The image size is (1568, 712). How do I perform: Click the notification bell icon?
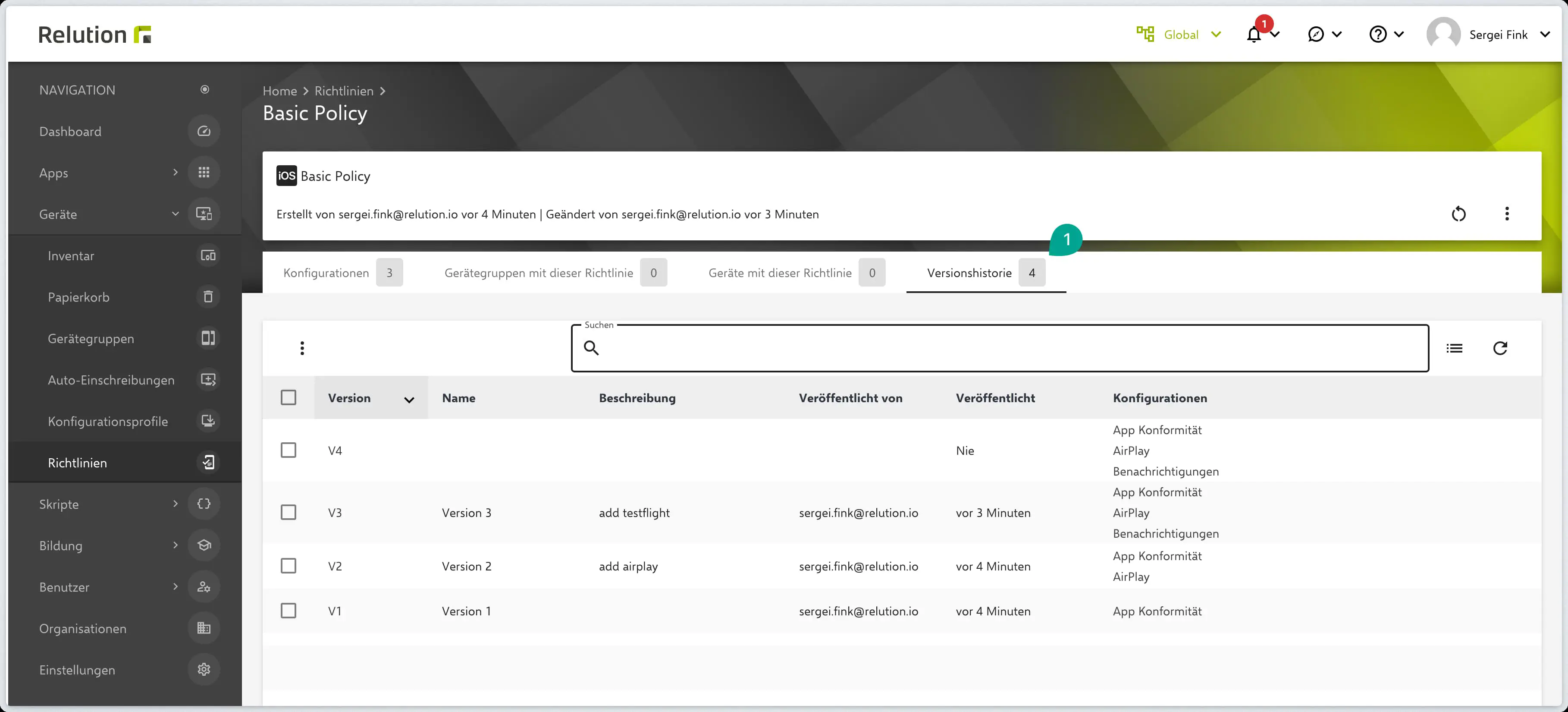coord(1253,35)
